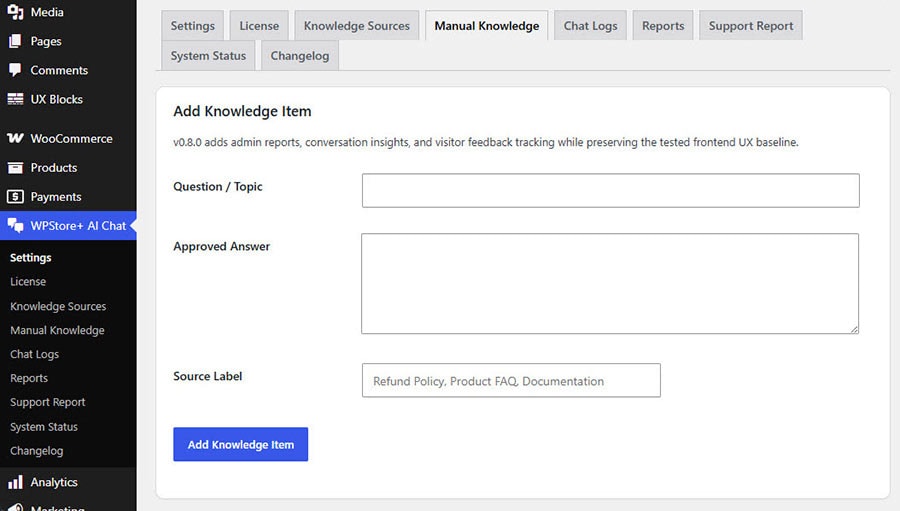The image size is (900, 511).
Task: Click the WPStore+ AI Chat bubbles icon
Action: click(x=15, y=226)
